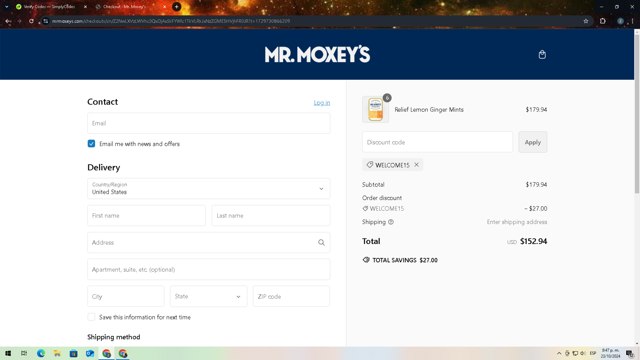Close the Checkout - Mr. Moxey's tab
Screen dimensions: 640x360
pyautogui.click(x=164, y=7)
